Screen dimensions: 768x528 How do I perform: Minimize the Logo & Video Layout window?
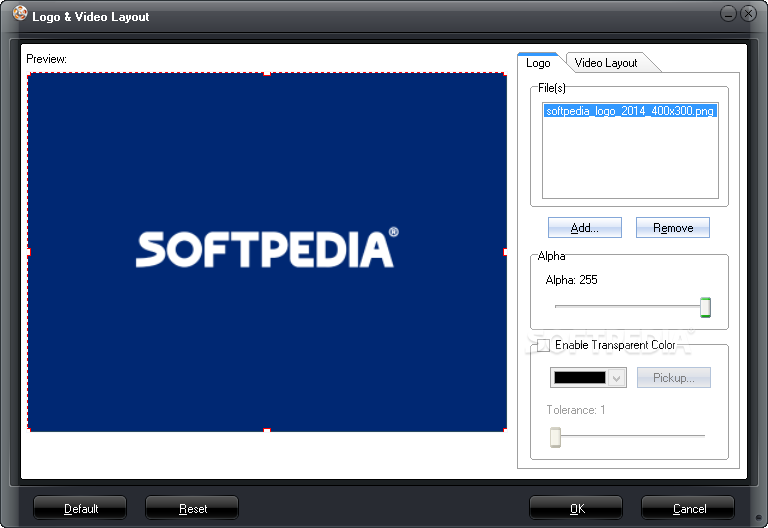pyautogui.click(x=728, y=14)
